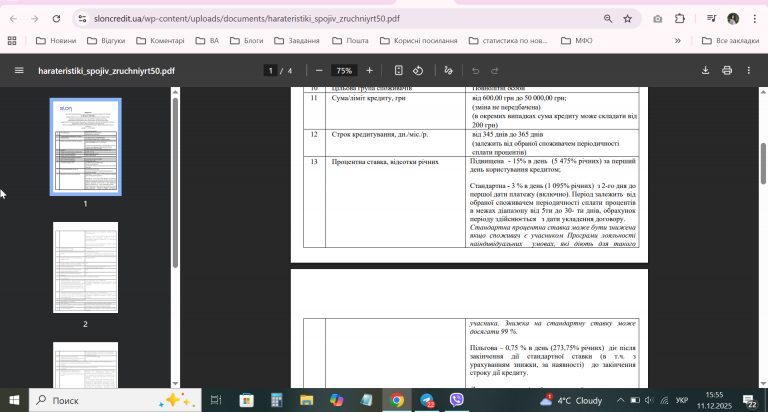Click the document vertical scrollbar thumb
The width and height of the screenshot is (768, 412).
763,164
